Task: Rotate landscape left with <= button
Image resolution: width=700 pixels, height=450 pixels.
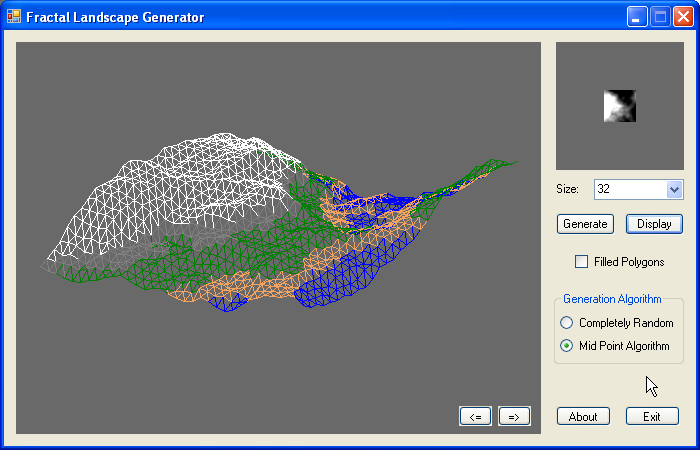Action: (x=475, y=417)
